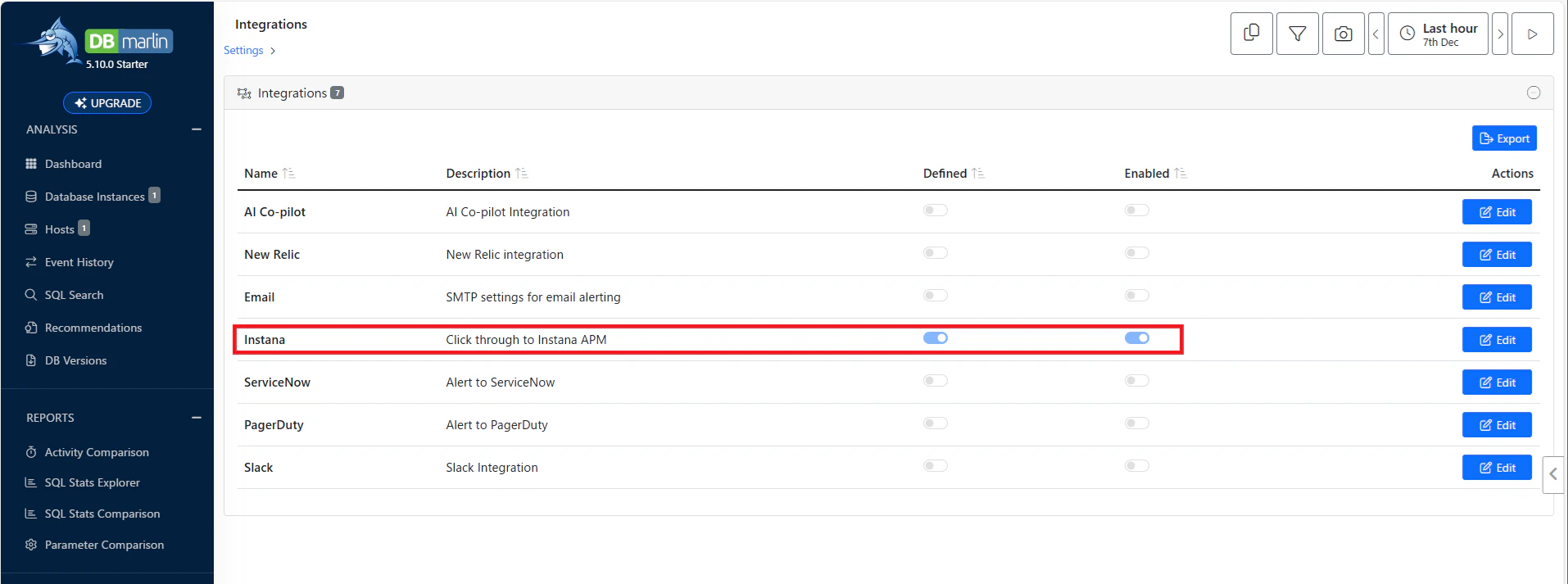Screen dimensions: 1568x584
Task: Click the DB Versions file icon
Action: tap(31, 360)
